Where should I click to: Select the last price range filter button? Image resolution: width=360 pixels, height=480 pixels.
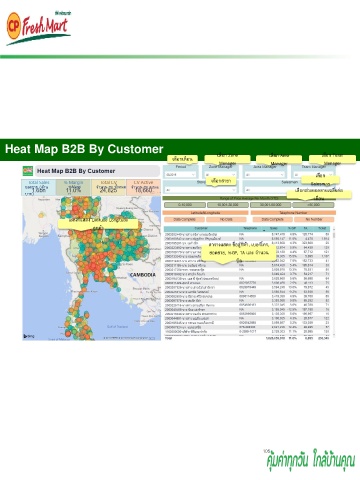pyautogui.click(x=313, y=205)
